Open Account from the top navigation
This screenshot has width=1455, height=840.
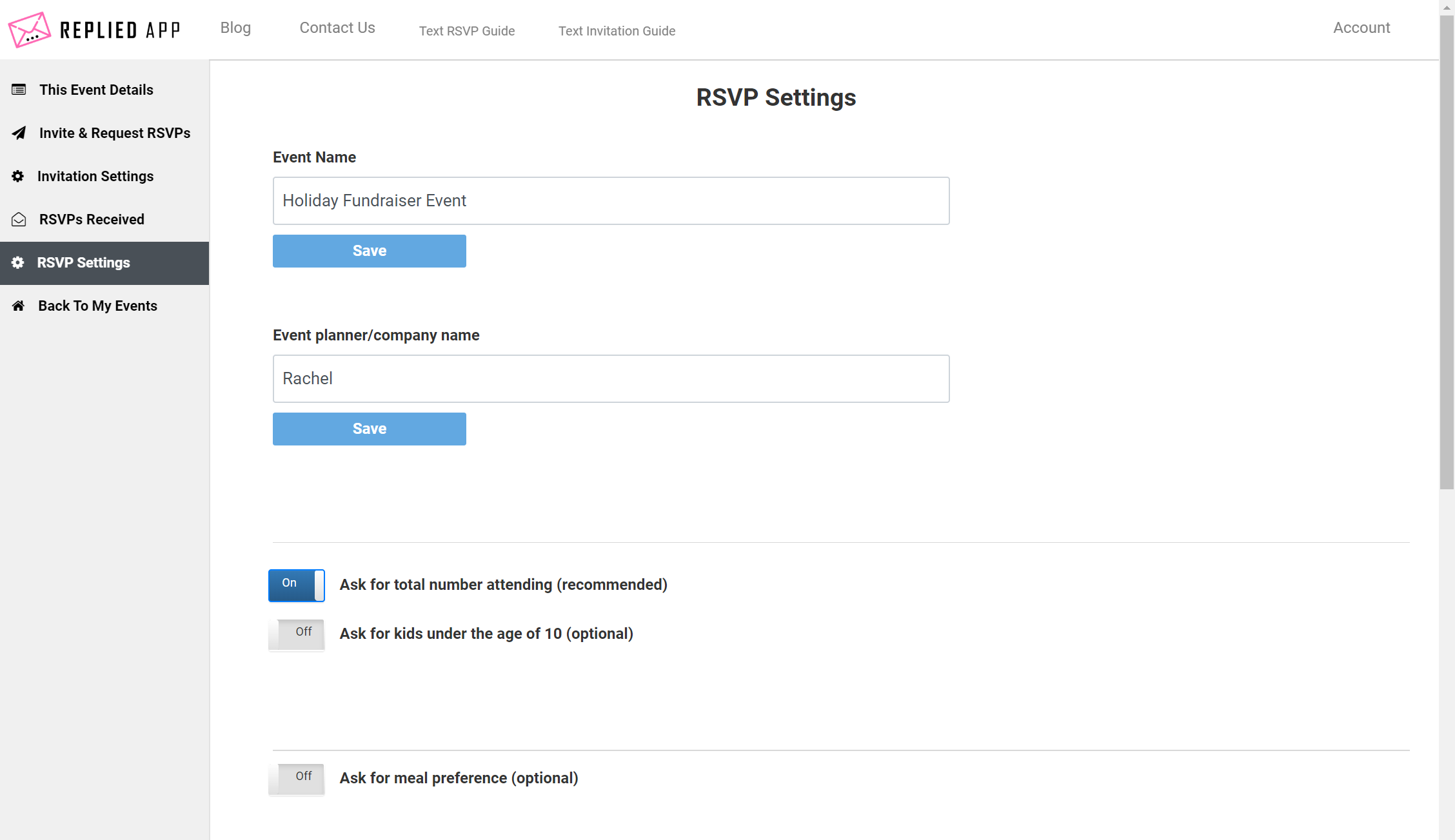(1361, 28)
